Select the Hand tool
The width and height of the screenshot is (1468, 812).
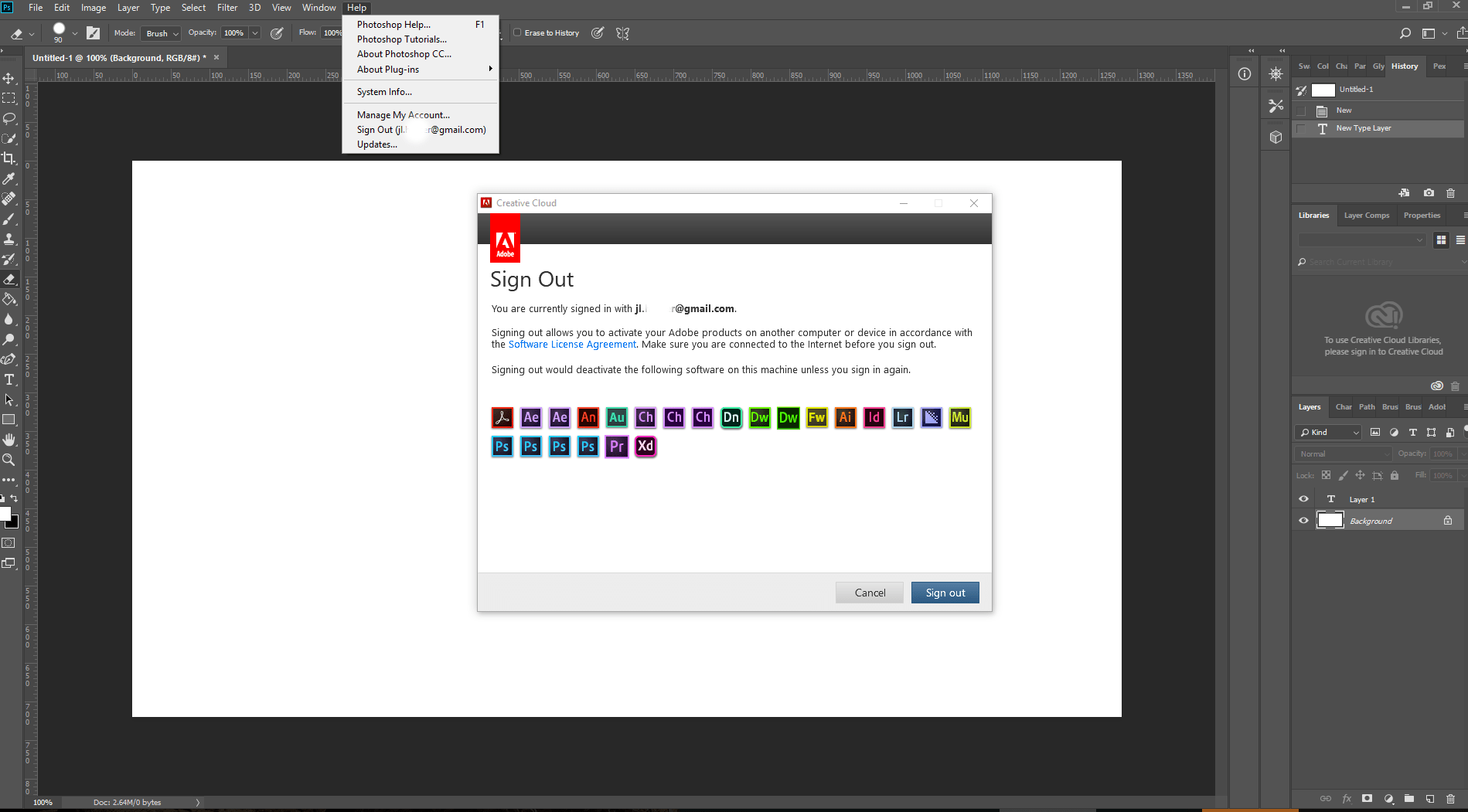point(9,440)
